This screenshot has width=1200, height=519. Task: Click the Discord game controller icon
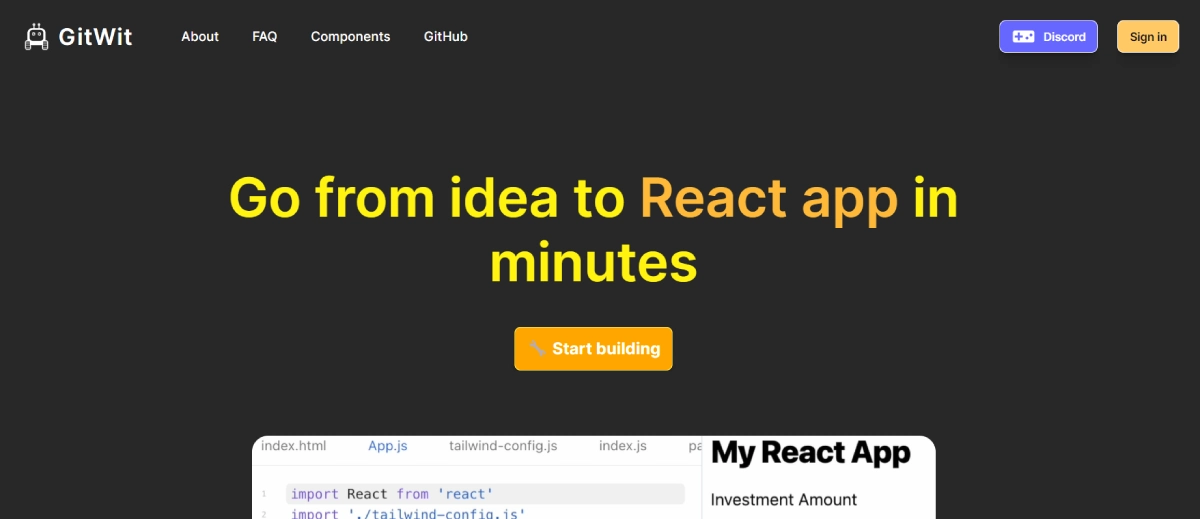[x=1023, y=37]
